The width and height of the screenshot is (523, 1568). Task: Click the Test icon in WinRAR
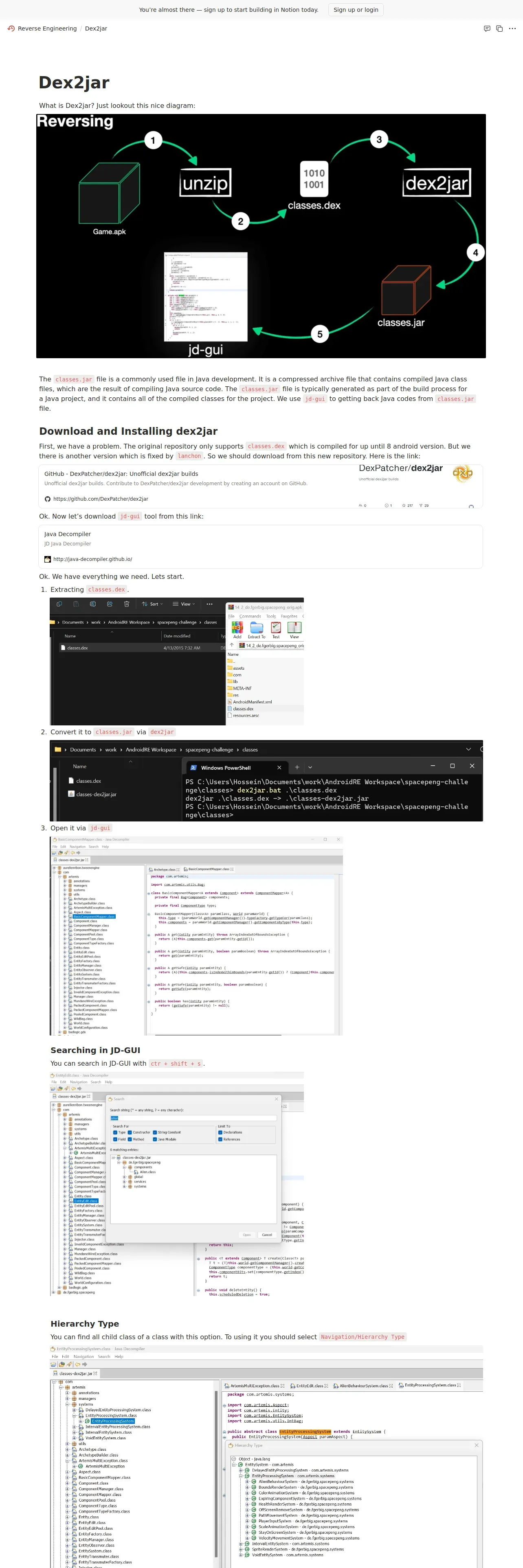276,629
